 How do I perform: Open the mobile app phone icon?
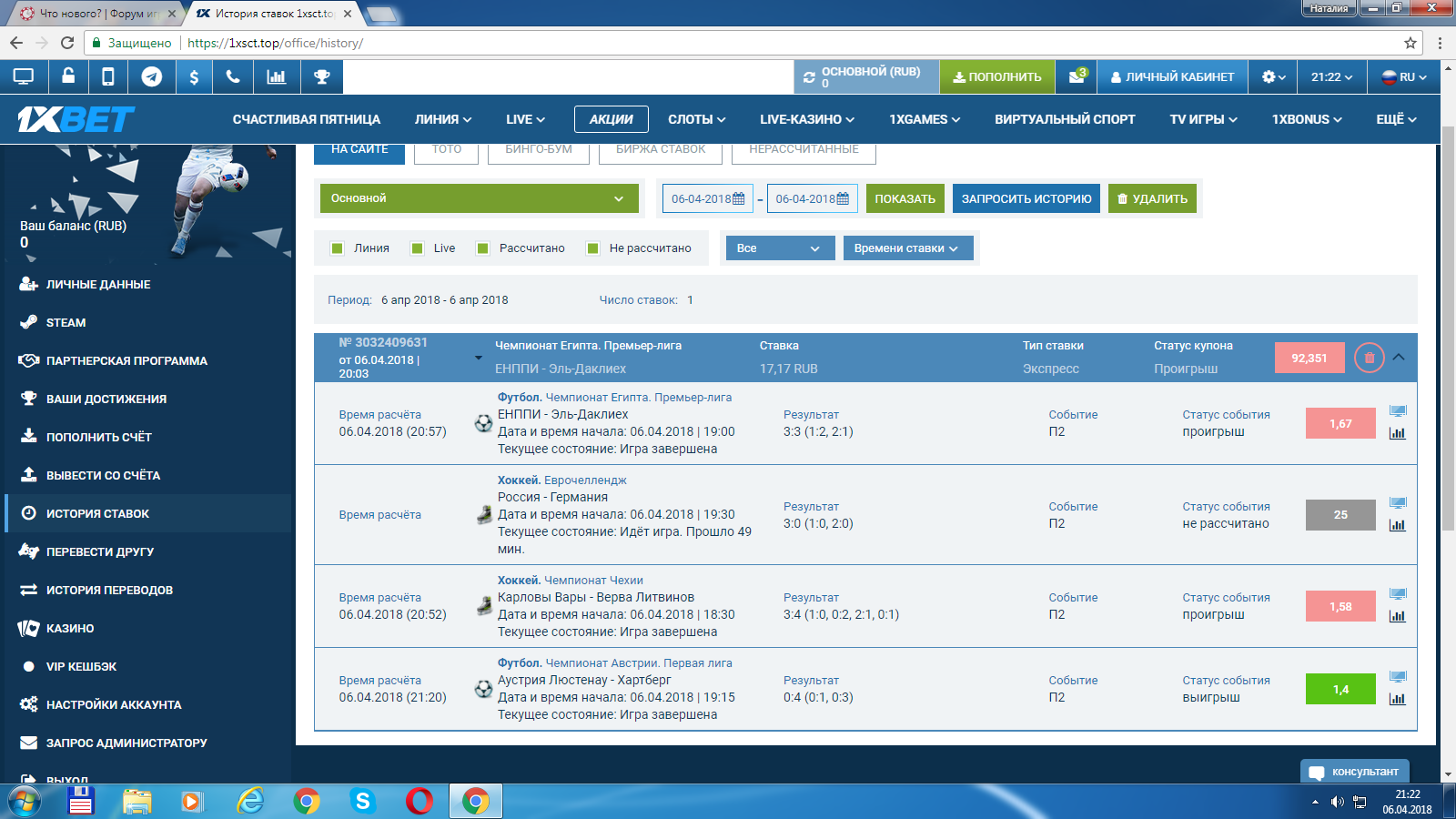108,77
